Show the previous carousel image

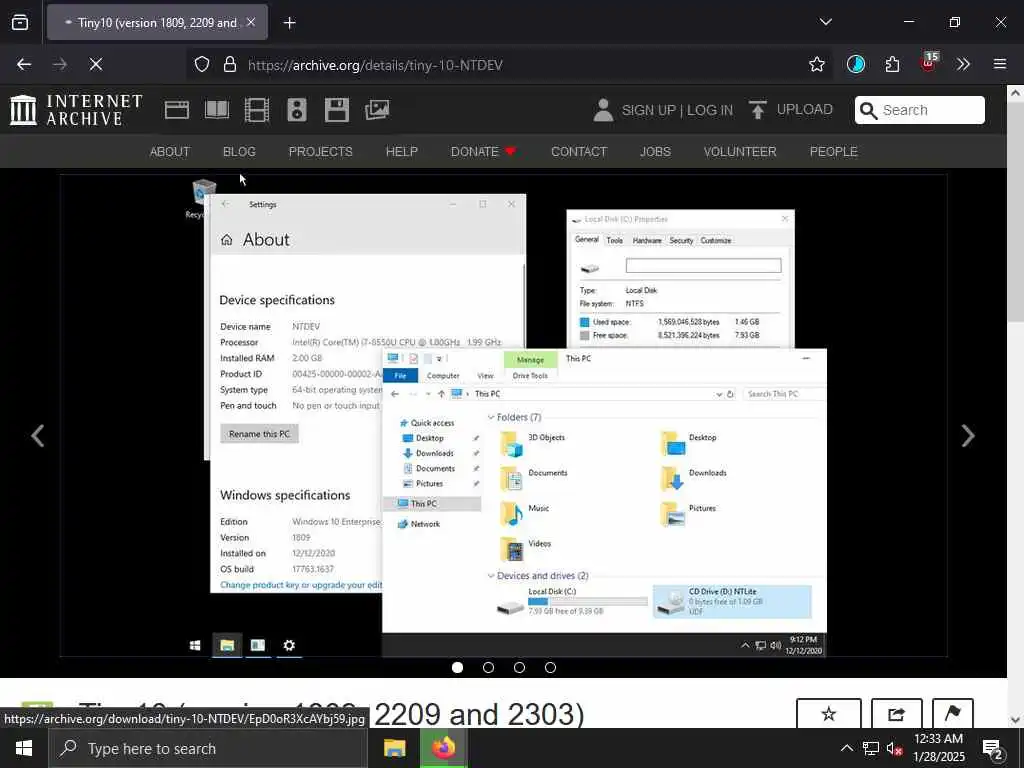click(38, 436)
